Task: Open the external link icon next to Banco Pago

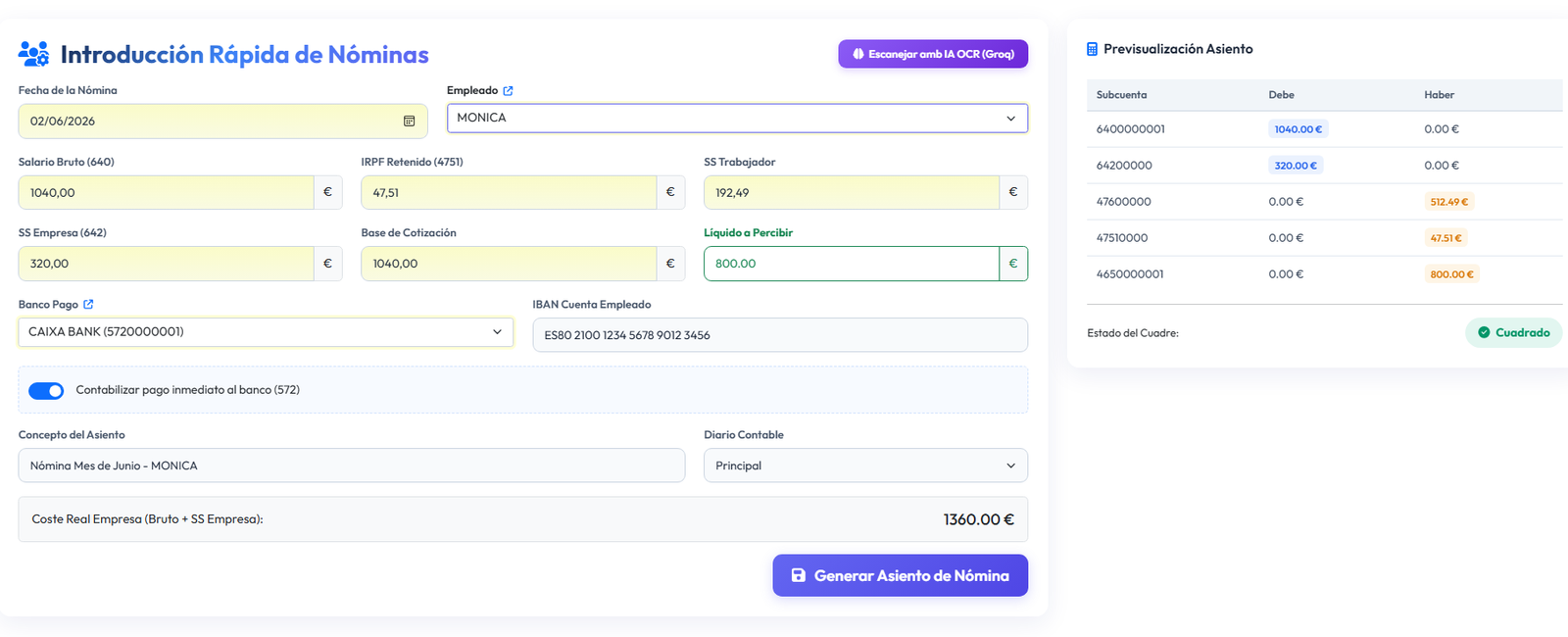Action: coord(88,305)
